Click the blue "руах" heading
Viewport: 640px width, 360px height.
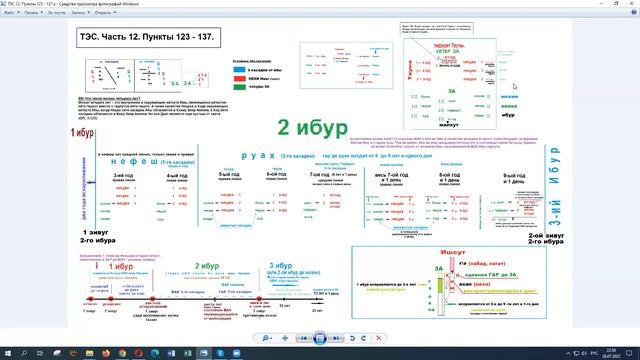[x=258, y=156]
